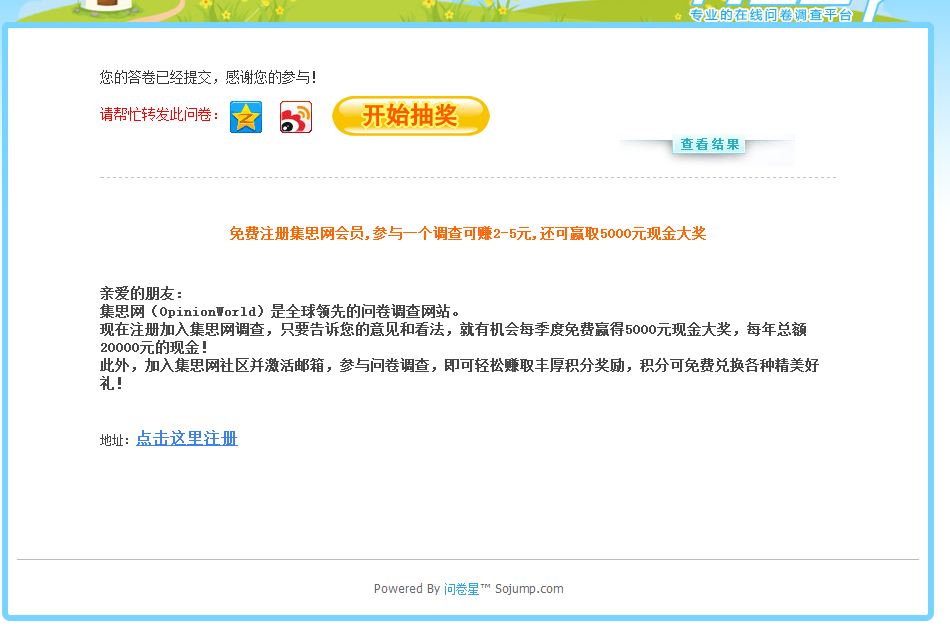Click the Sojump.com footer text
The image size is (950, 637).
(x=529, y=589)
